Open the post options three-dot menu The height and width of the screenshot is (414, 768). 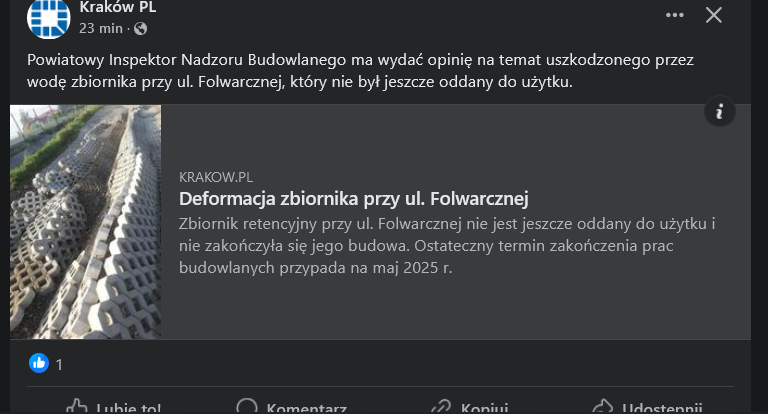click(676, 15)
